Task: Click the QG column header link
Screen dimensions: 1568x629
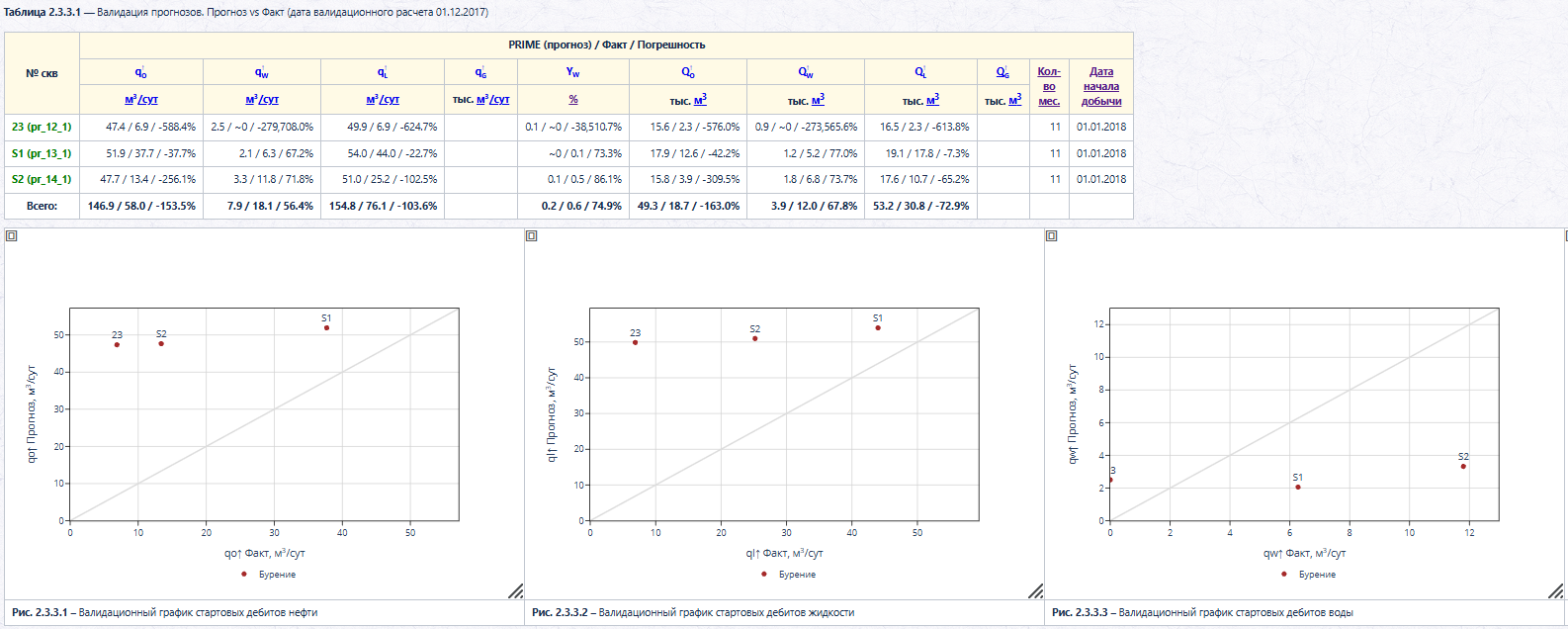Action: (1002, 72)
